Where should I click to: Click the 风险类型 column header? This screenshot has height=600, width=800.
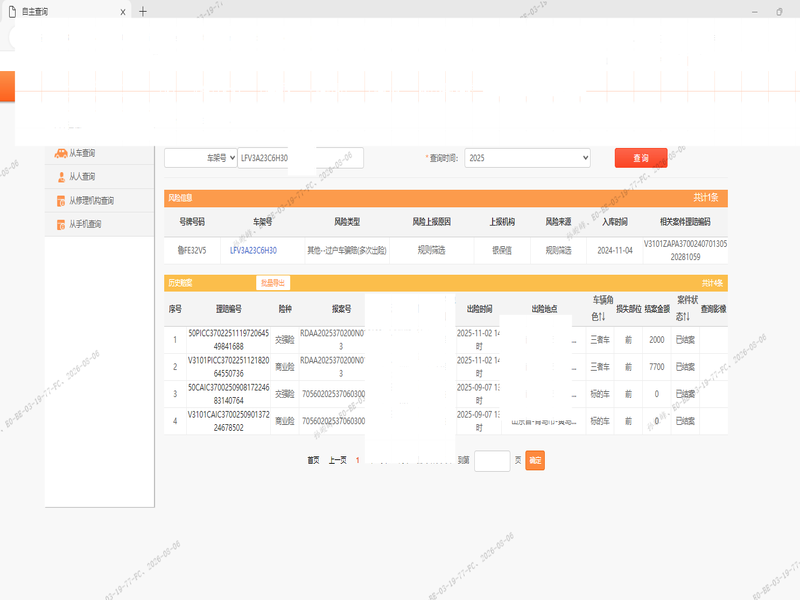[347, 222]
